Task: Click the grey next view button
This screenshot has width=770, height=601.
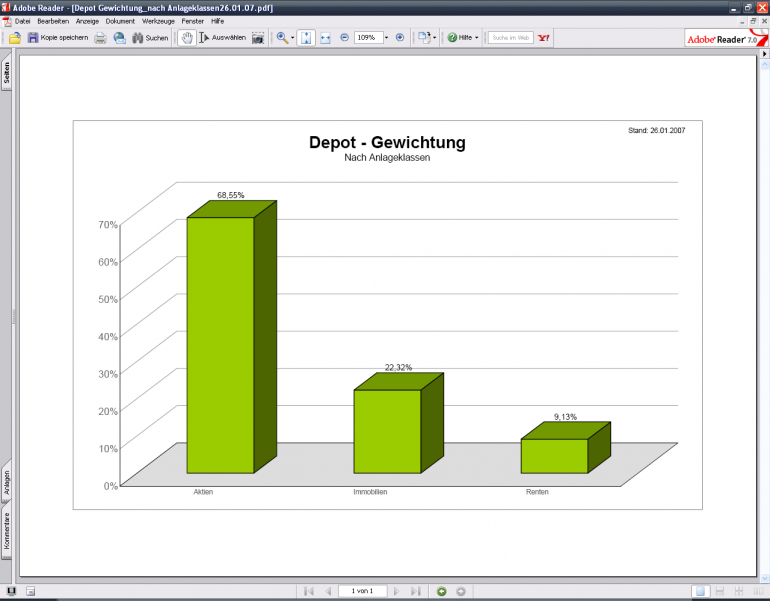Action: (x=461, y=591)
